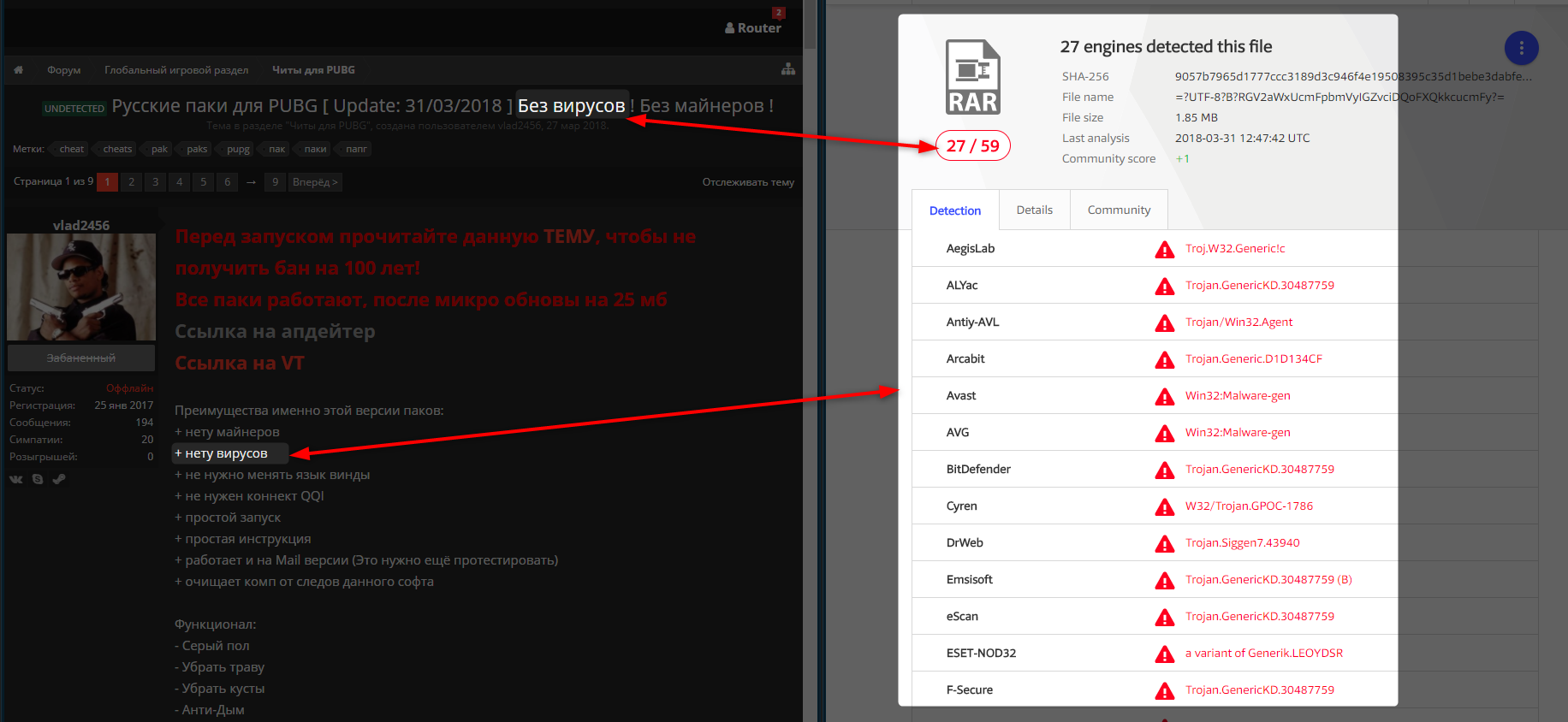1568x722 pixels.
Task: Click the warning icon in the ESET-NOD32 row
Action: (1164, 654)
